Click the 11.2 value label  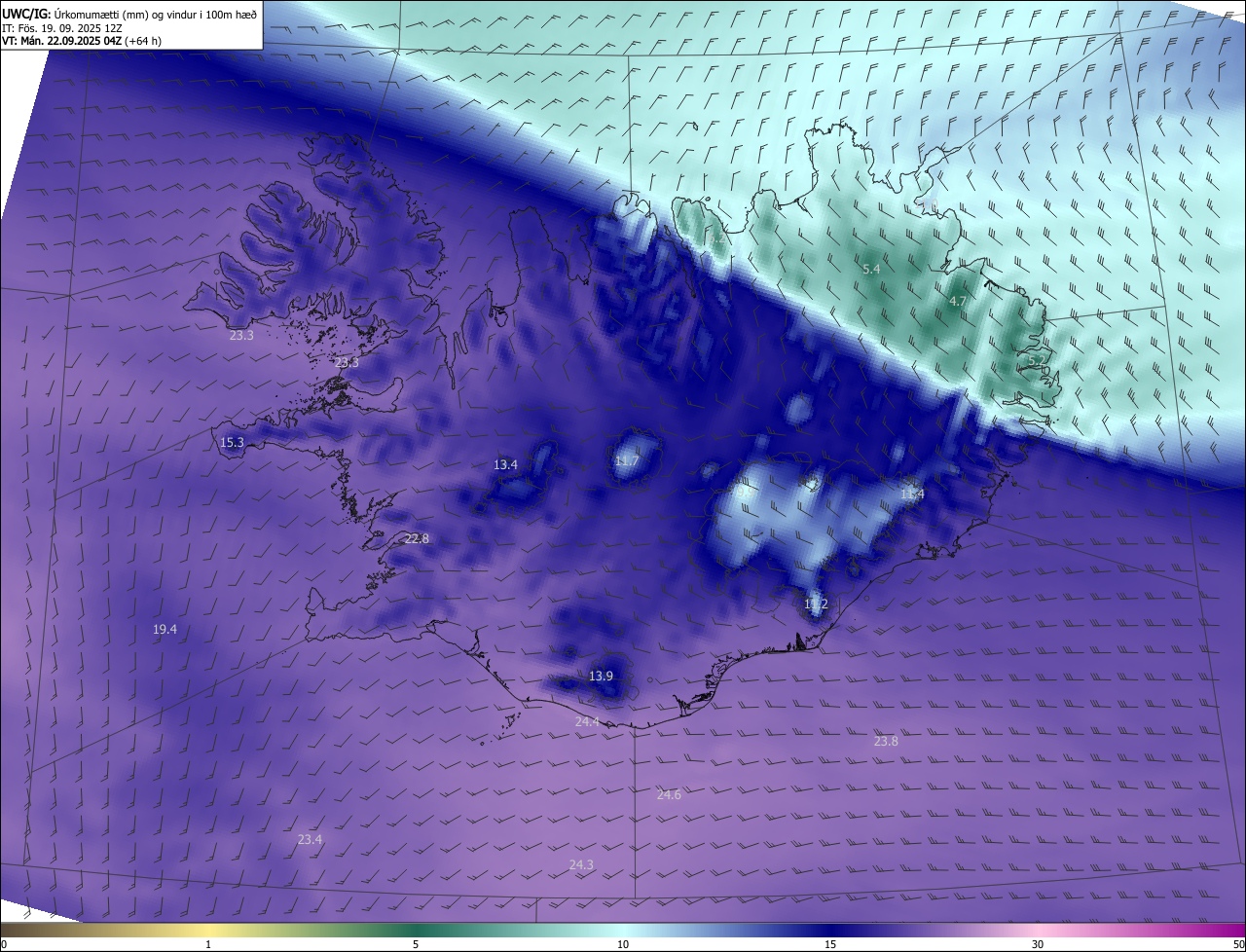tap(816, 604)
